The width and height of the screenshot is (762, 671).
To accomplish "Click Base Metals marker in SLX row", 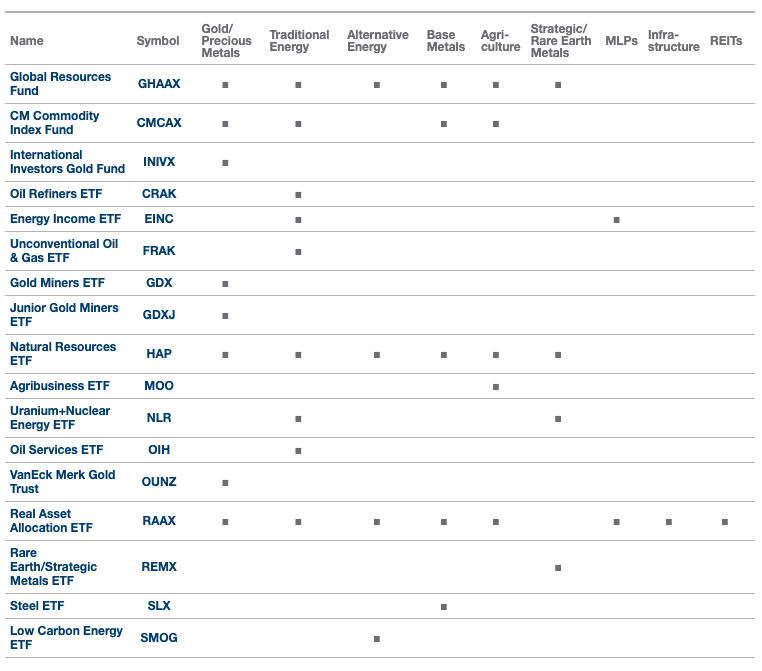I will (444, 607).
